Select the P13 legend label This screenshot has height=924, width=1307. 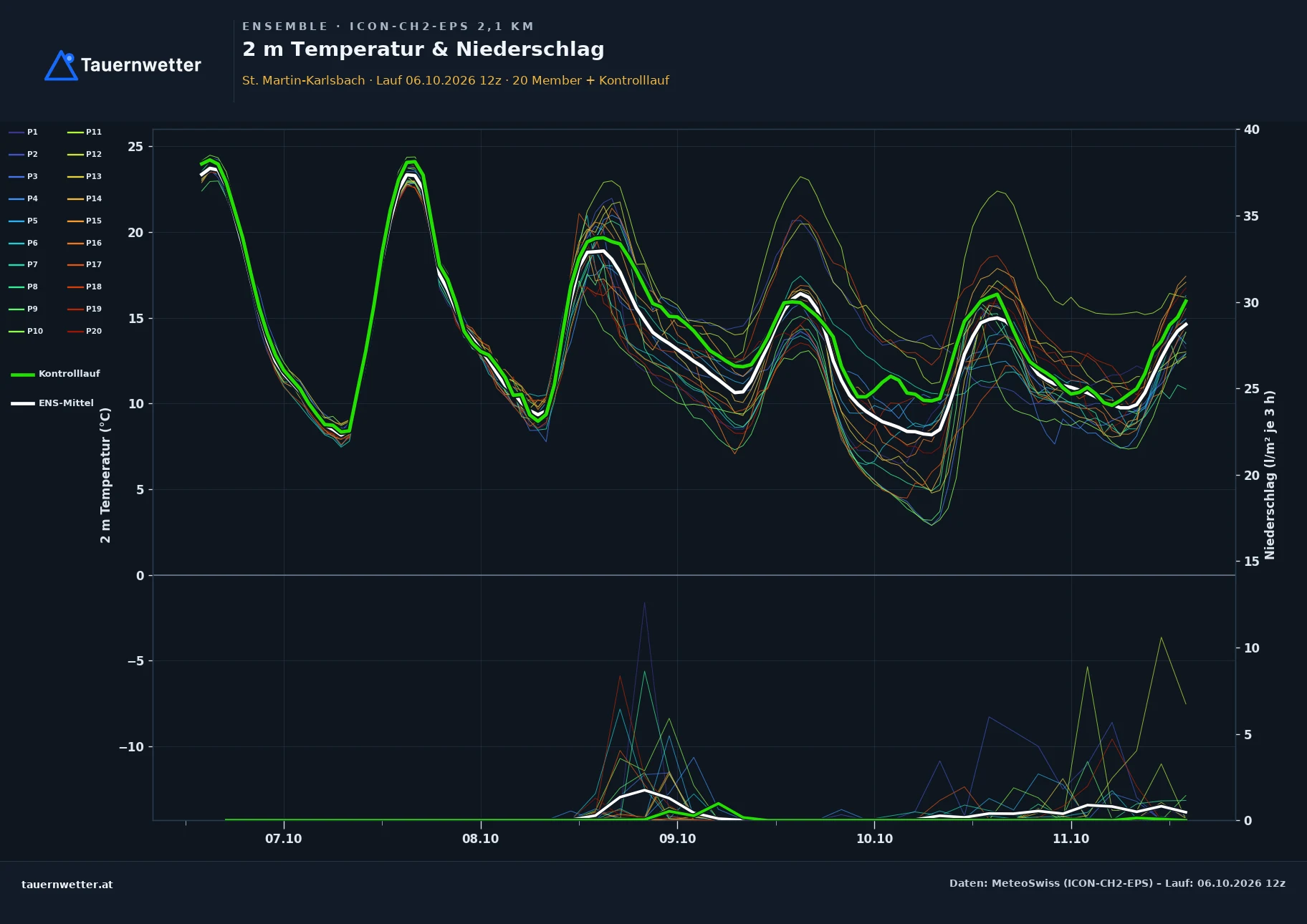pyautogui.click(x=94, y=176)
